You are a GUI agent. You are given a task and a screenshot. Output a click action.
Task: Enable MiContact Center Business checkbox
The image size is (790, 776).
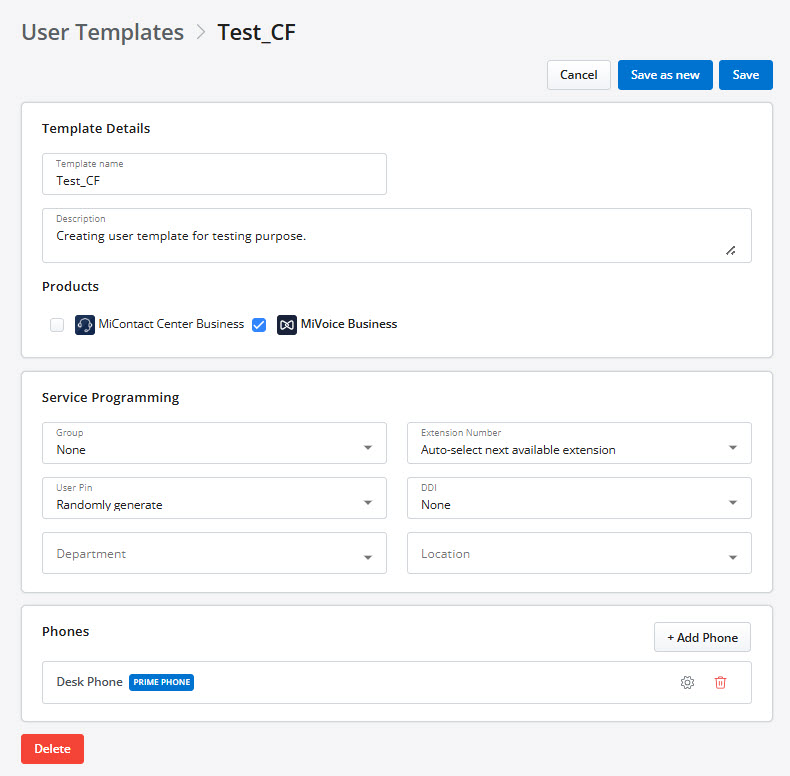[x=57, y=325]
